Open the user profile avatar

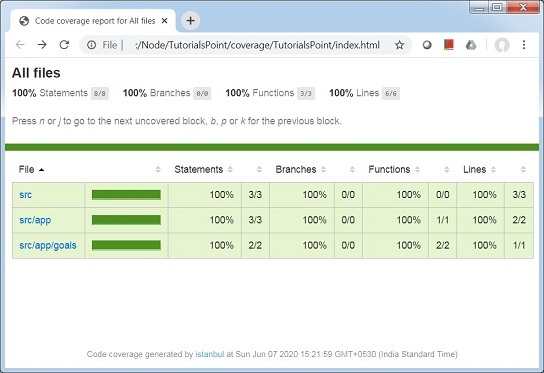click(502, 45)
